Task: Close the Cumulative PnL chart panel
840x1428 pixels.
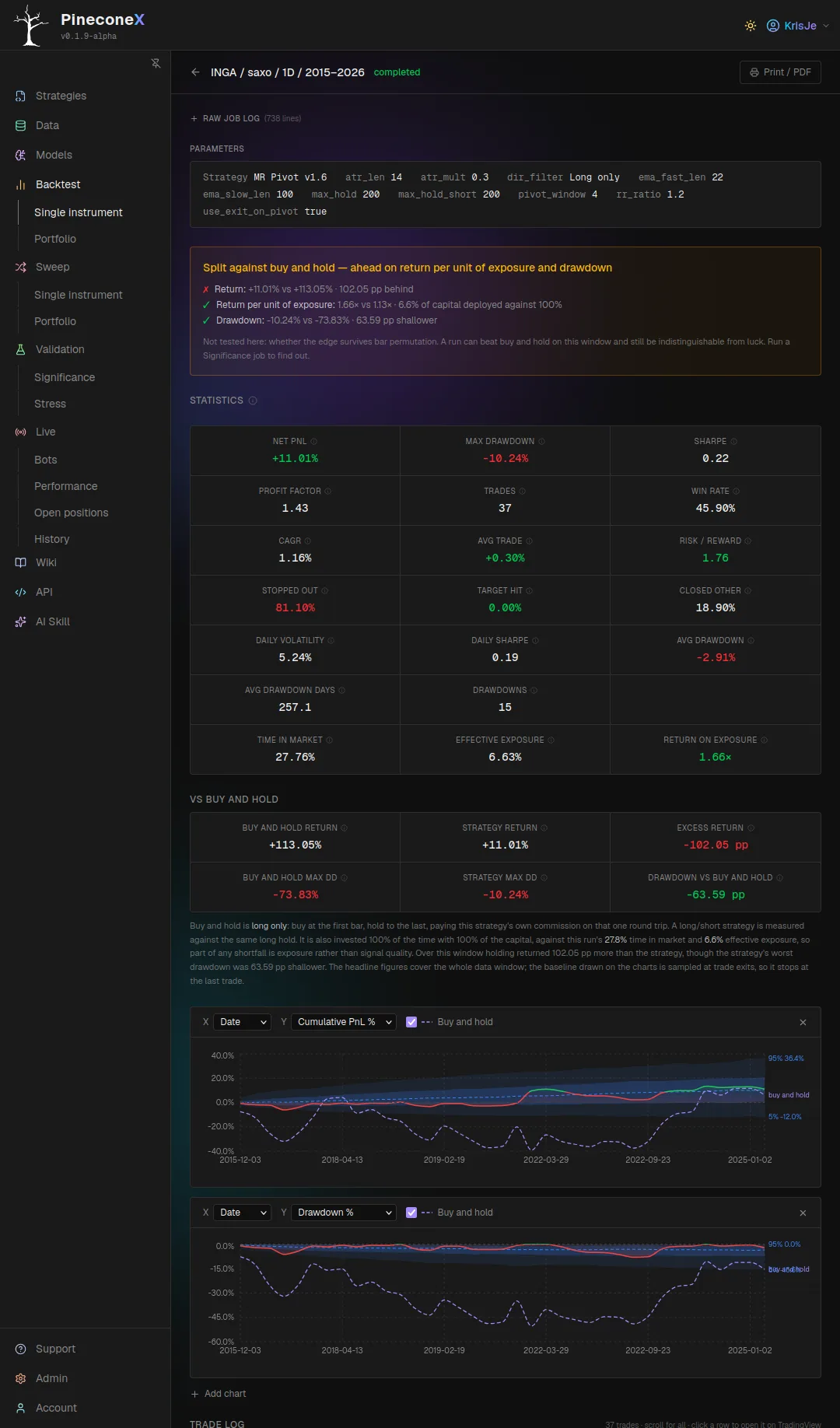Action: 803,1022
